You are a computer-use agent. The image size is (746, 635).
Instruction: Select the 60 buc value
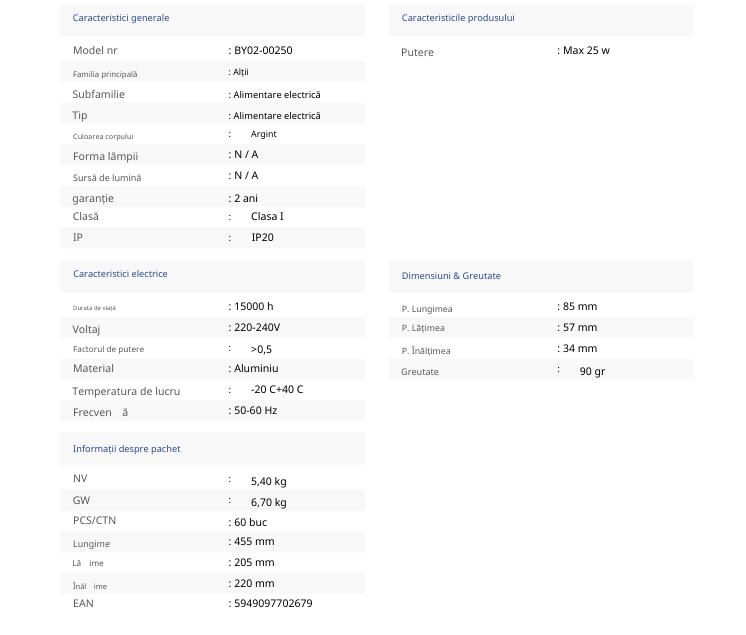[x=250, y=522]
